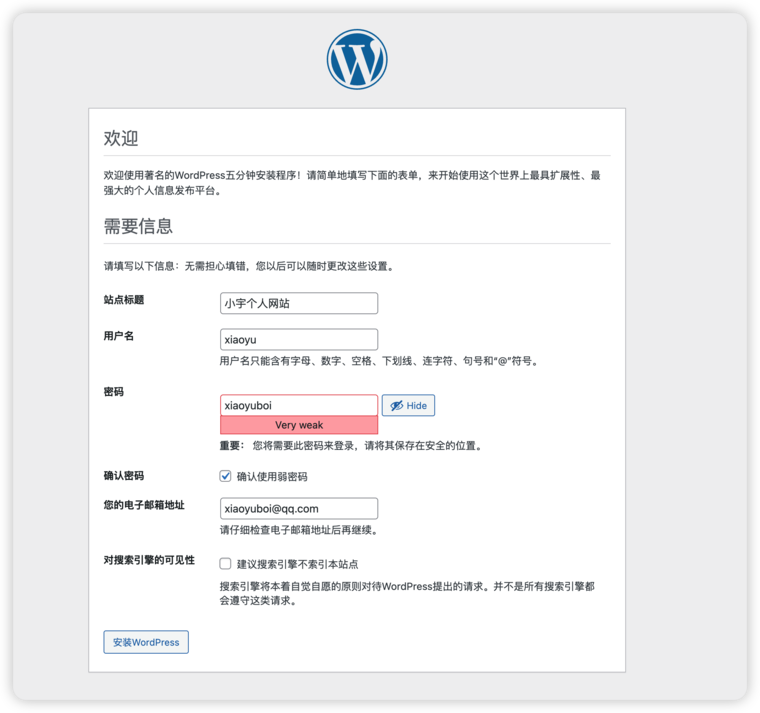Click the 安装WordPress install button
The height and width of the screenshot is (713, 760).
pos(146,642)
